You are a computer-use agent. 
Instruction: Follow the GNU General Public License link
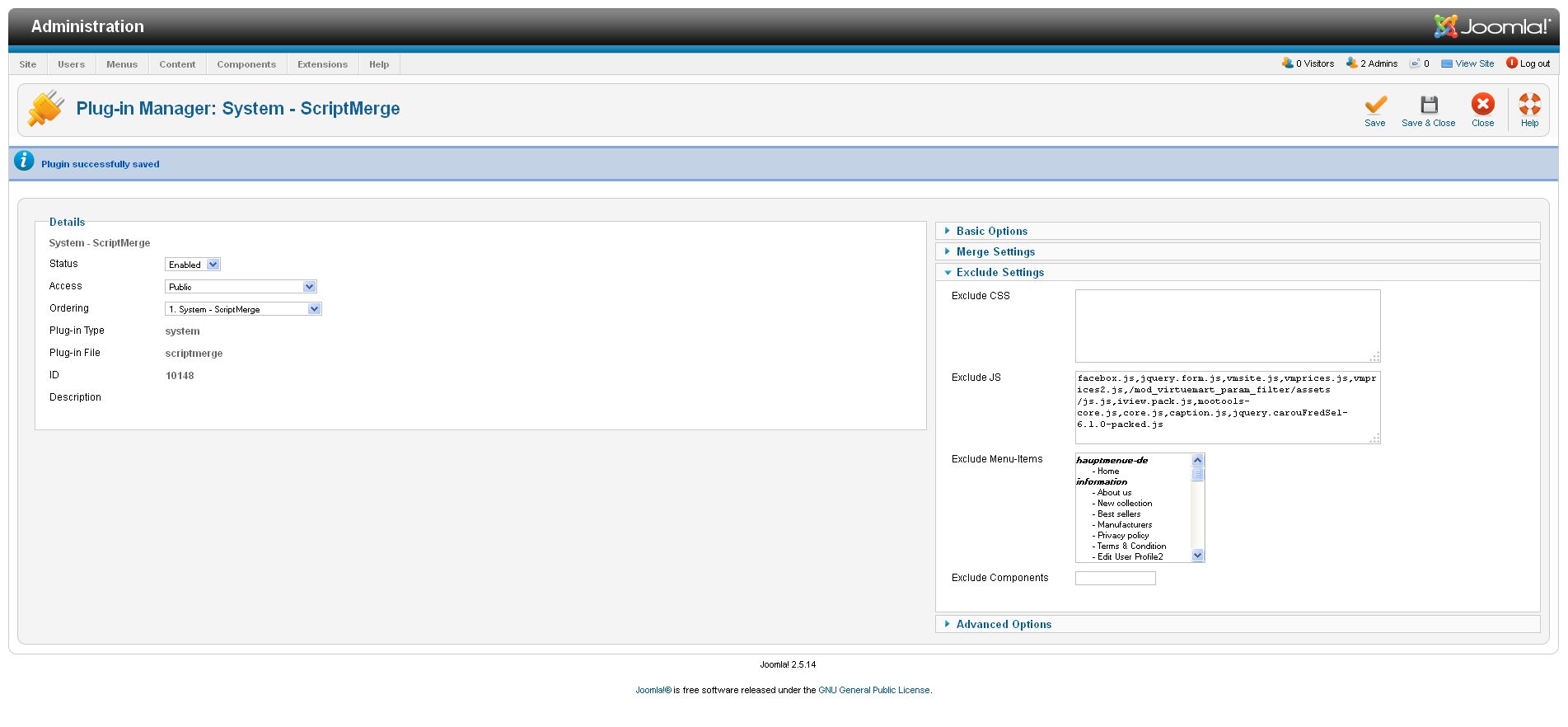(873, 691)
